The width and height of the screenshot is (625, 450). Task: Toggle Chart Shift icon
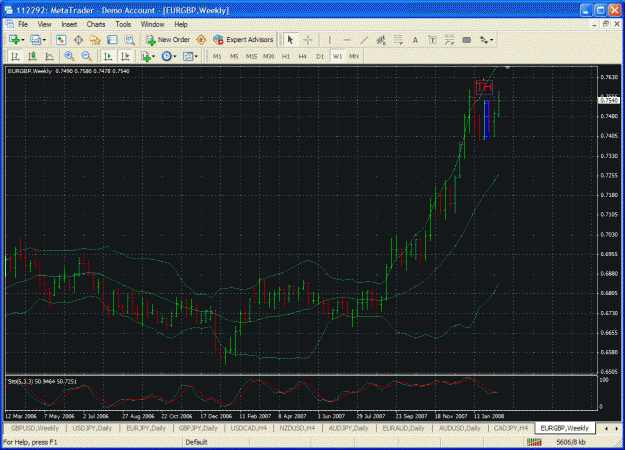click(x=125, y=56)
